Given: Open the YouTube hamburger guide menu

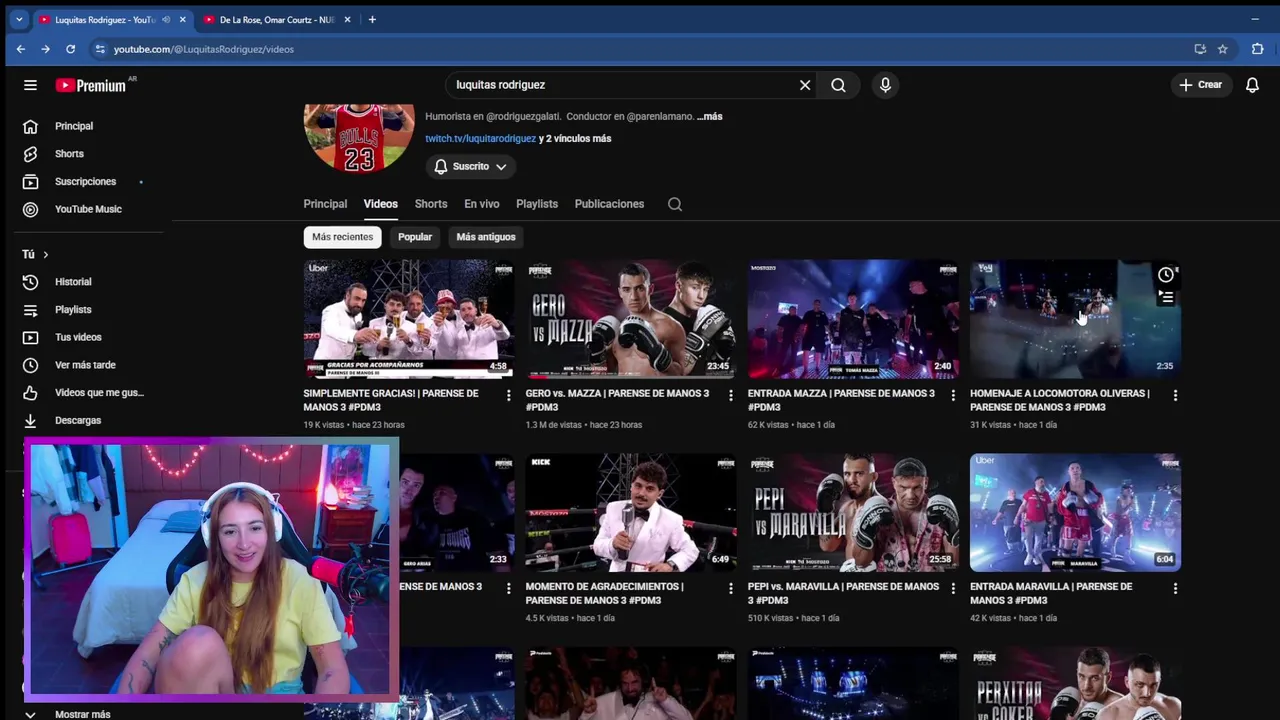Looking at the screenshot, I should point(30,85).
